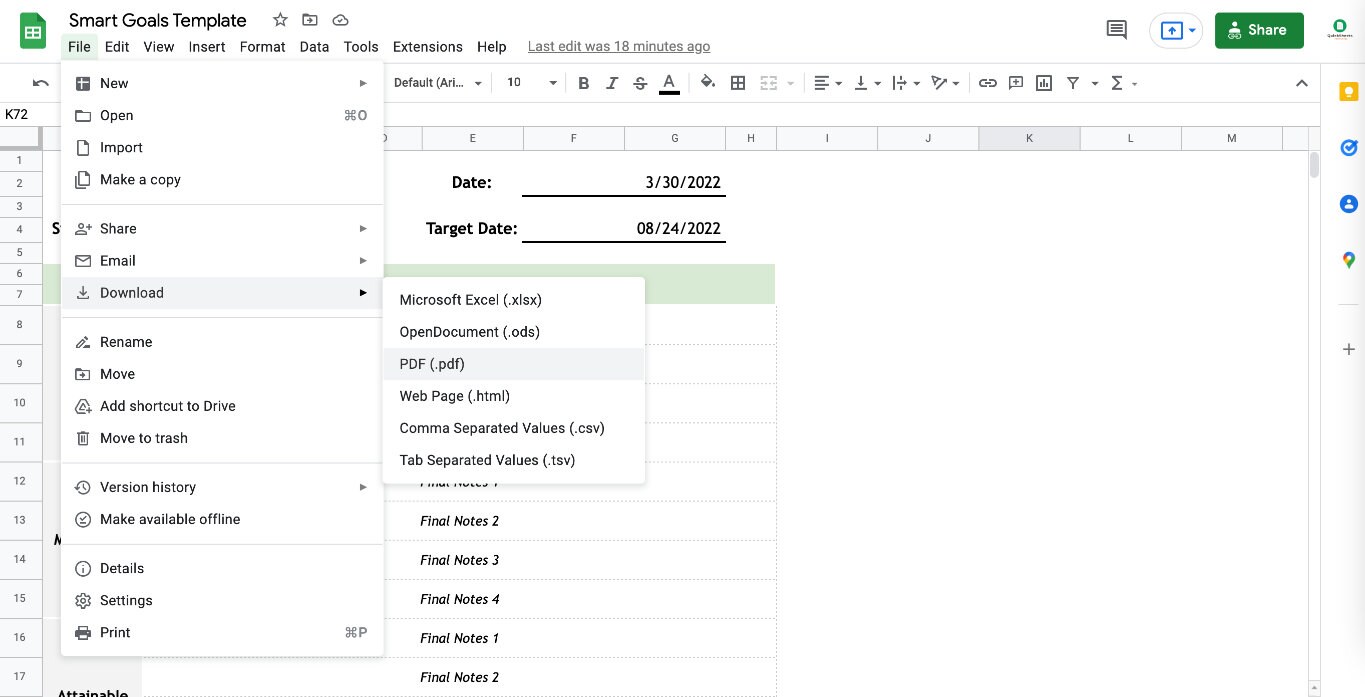Select the strikethrough formatting icon
This screenshot has width=1365, height=697.
tap(640, 82)
